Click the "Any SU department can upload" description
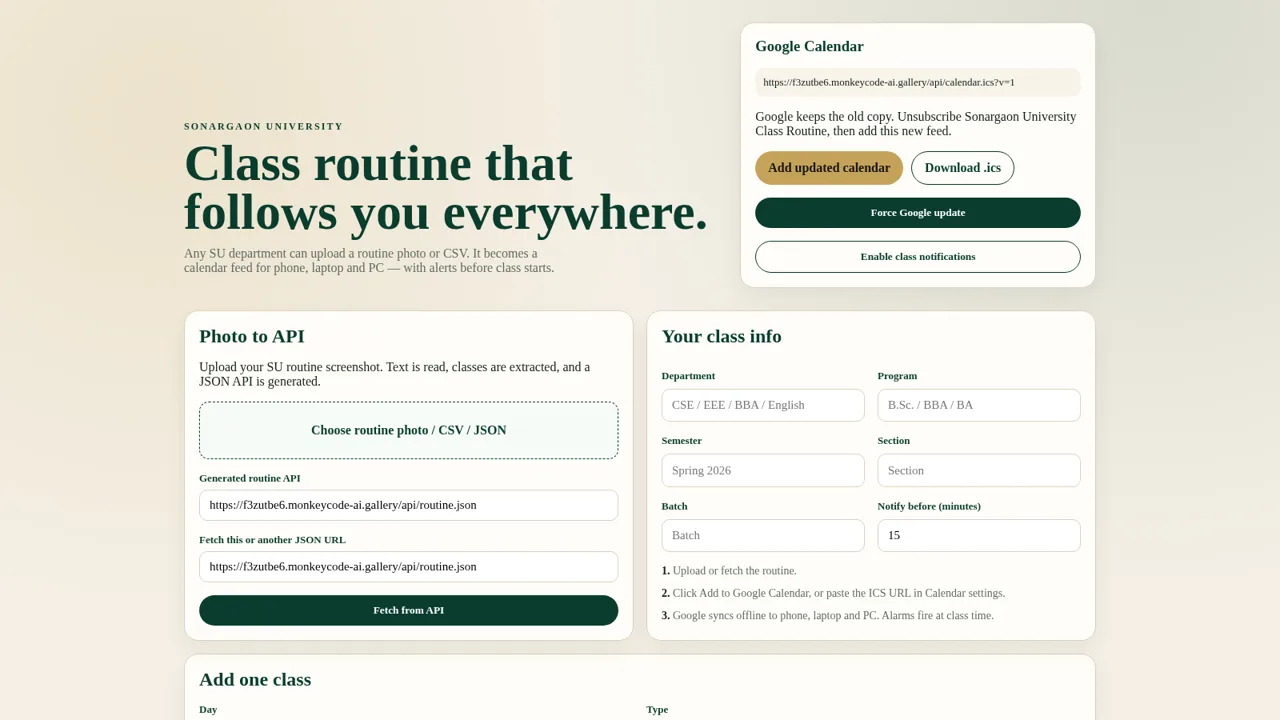Image resolution: width=1280 pixels, height=720 pixels. pos(369,261)
